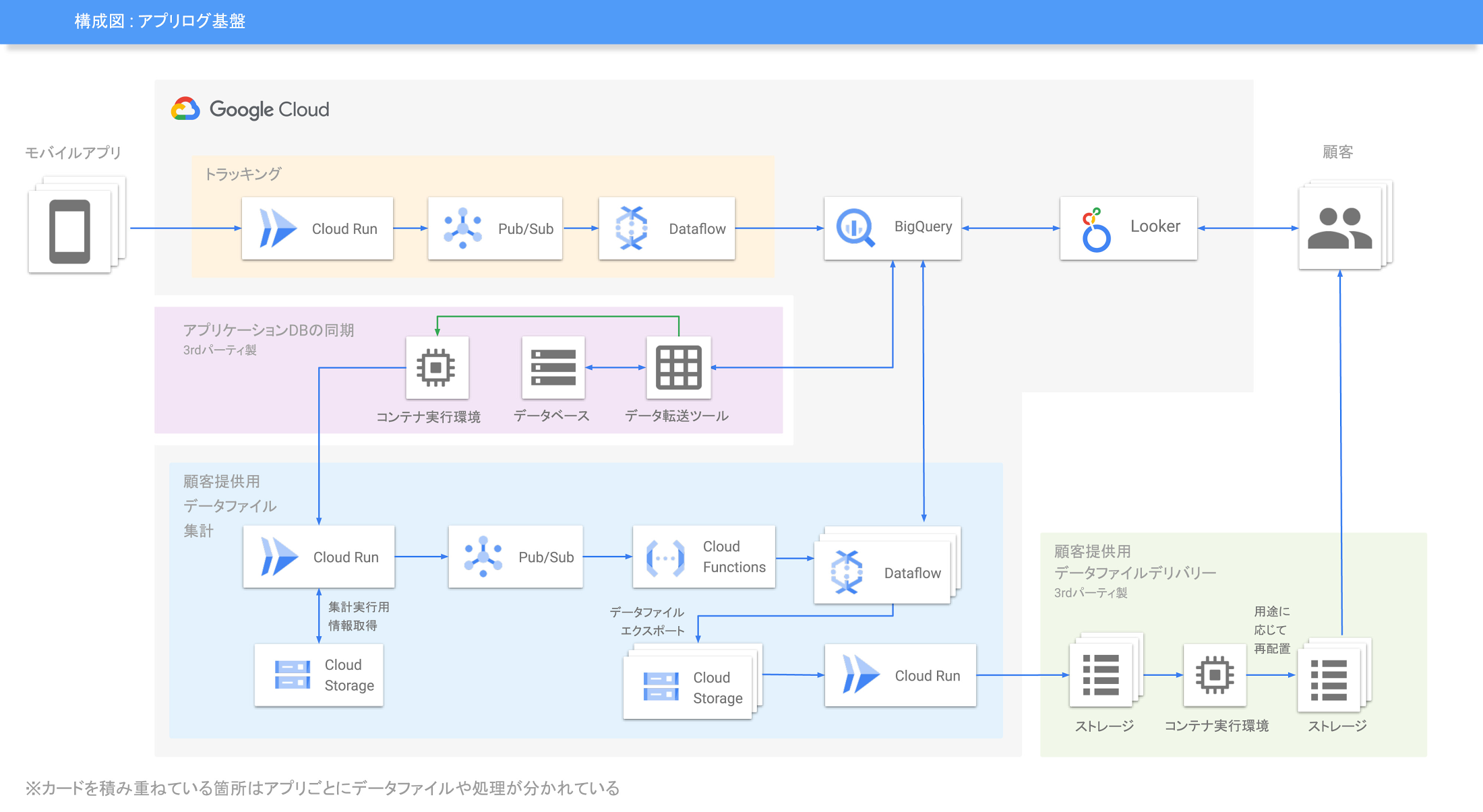Click footnote text about stacked cards

(x=322, y=788)
